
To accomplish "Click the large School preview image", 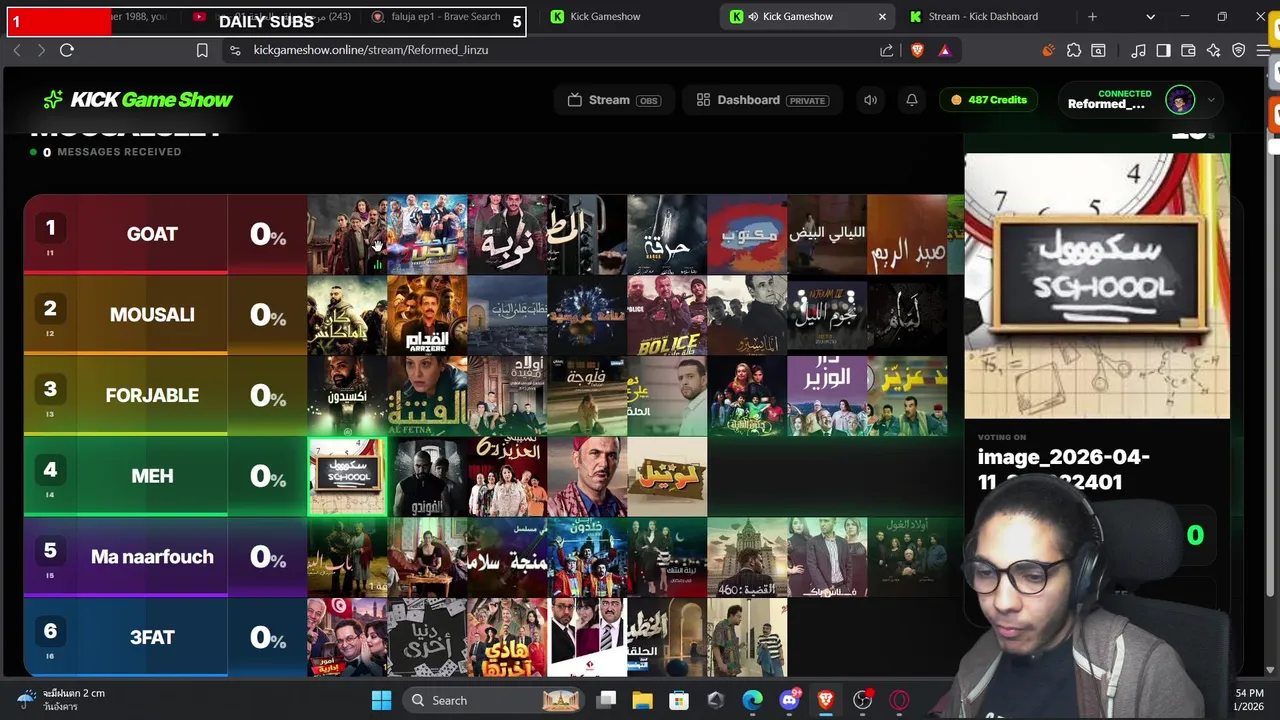I will pyautogui.click(x=1097, y=286).
